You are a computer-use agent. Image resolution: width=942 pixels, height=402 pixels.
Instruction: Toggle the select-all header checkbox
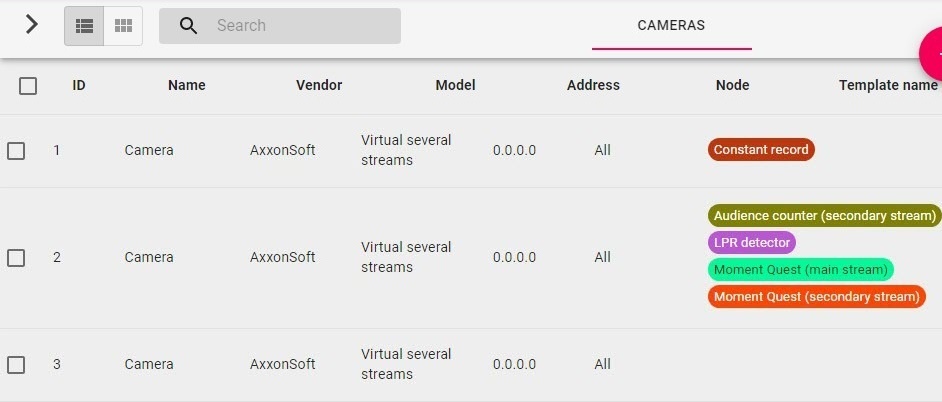coord(28,86)
